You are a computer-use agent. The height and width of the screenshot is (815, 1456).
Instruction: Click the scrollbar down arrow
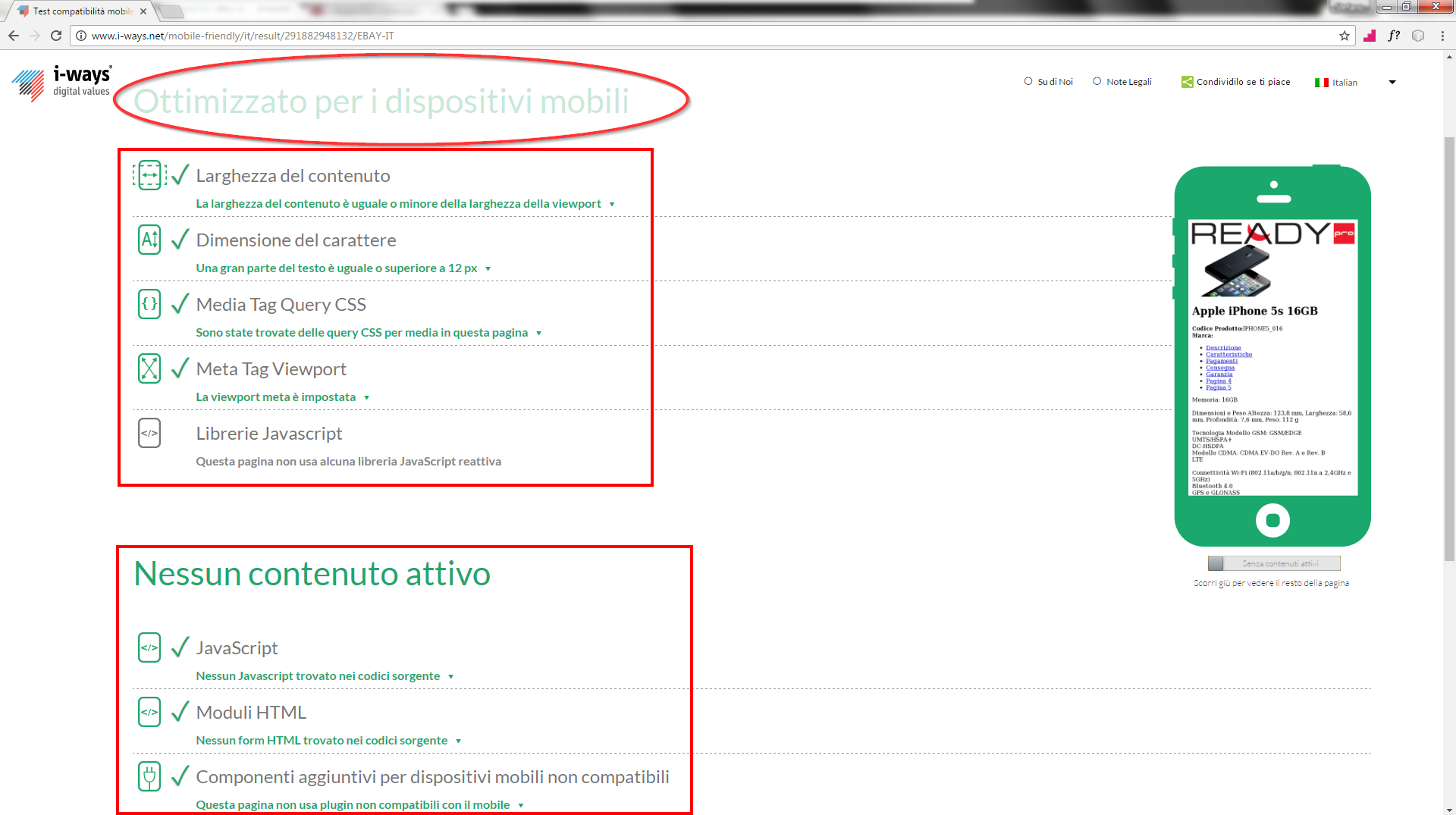click(x=1449, y=809)
